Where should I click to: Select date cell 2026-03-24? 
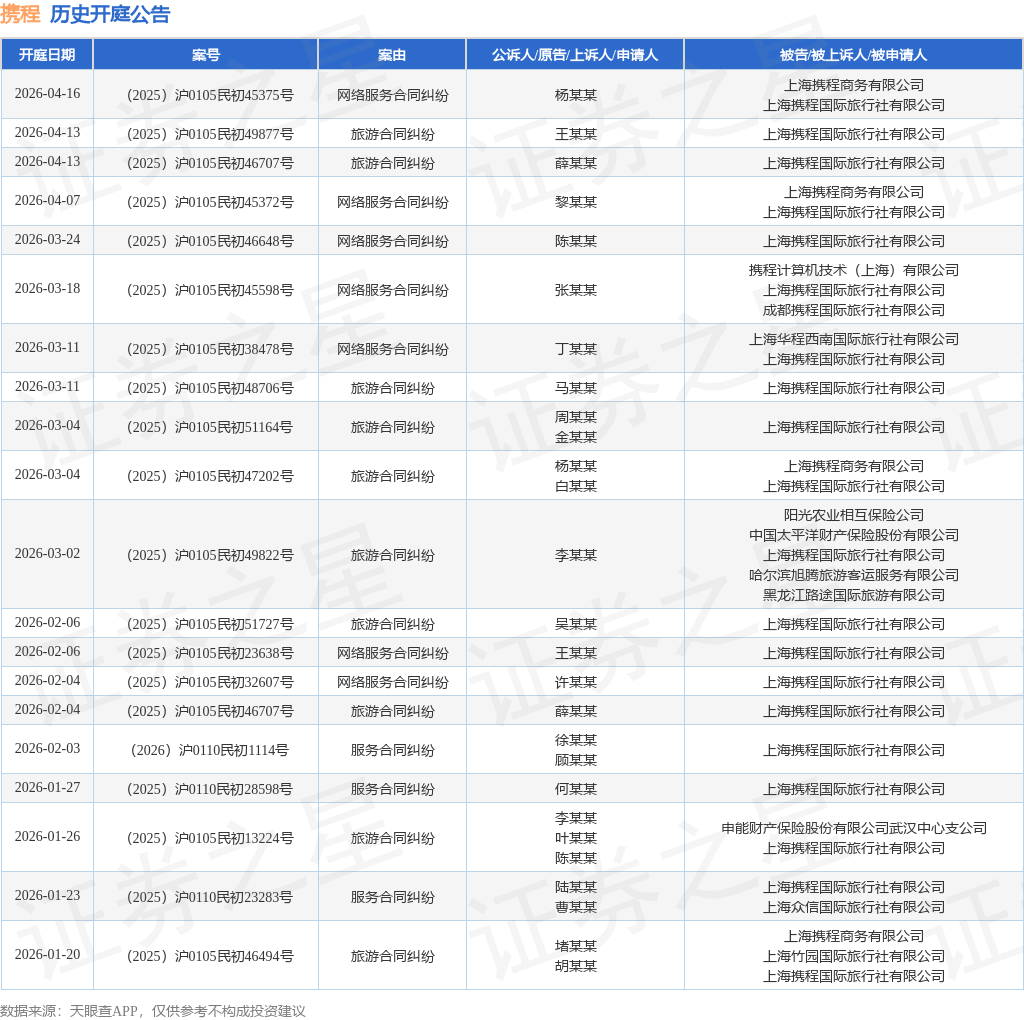pyautogui.click(x=48, y=240)
